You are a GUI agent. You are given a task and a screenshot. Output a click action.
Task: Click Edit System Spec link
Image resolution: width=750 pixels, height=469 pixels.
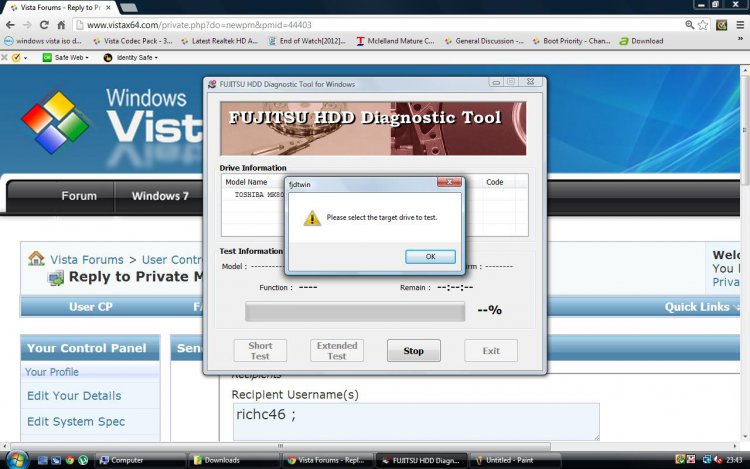pos(76,422)
